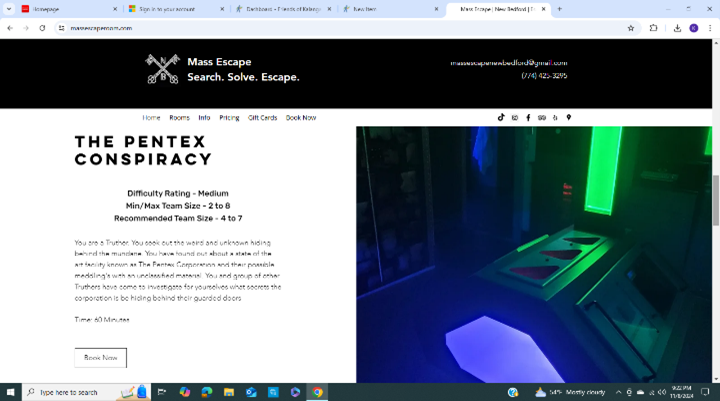Open the Chrome three-dot menu

coord(710,28)
